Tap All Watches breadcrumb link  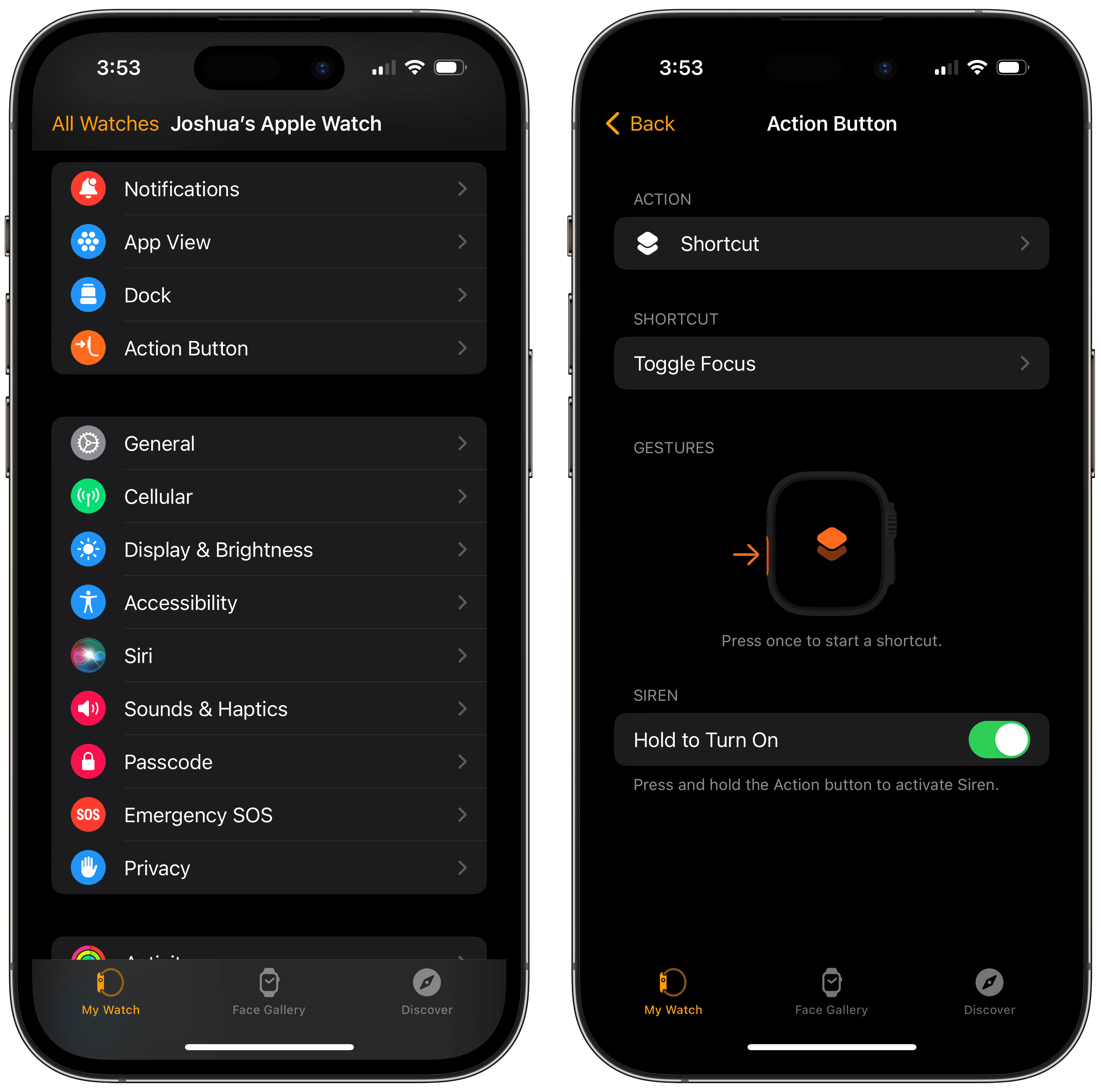coord(100,124)
